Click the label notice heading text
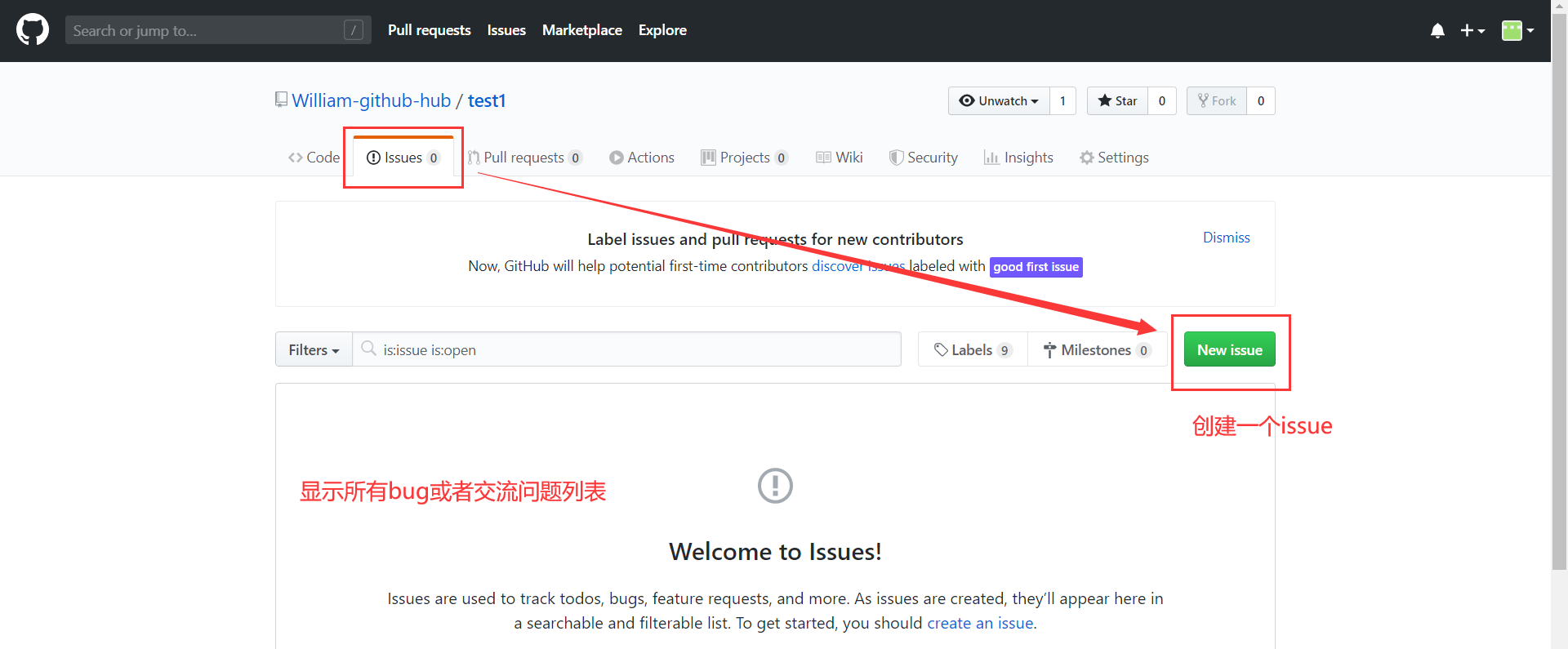Viewport: 1568px width, 649px height. coord(775,239)
